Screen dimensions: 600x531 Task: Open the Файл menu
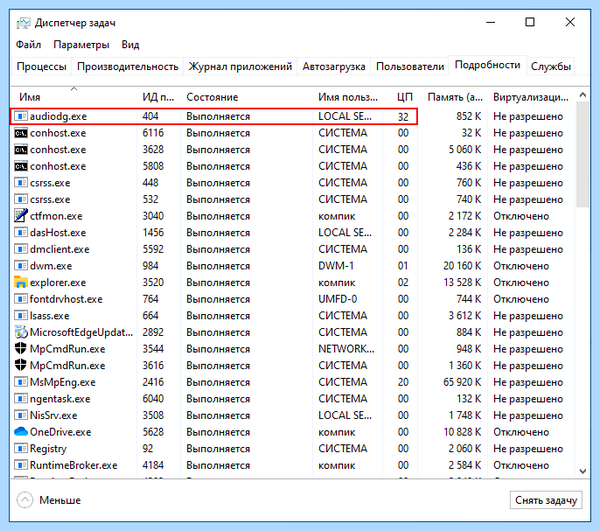(28, 45)
